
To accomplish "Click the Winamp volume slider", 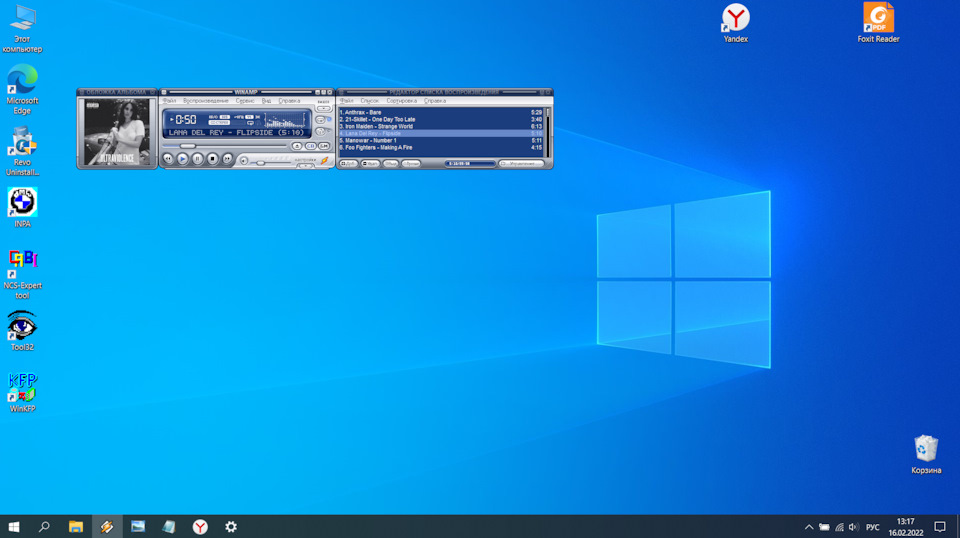I will click(262, 161).
